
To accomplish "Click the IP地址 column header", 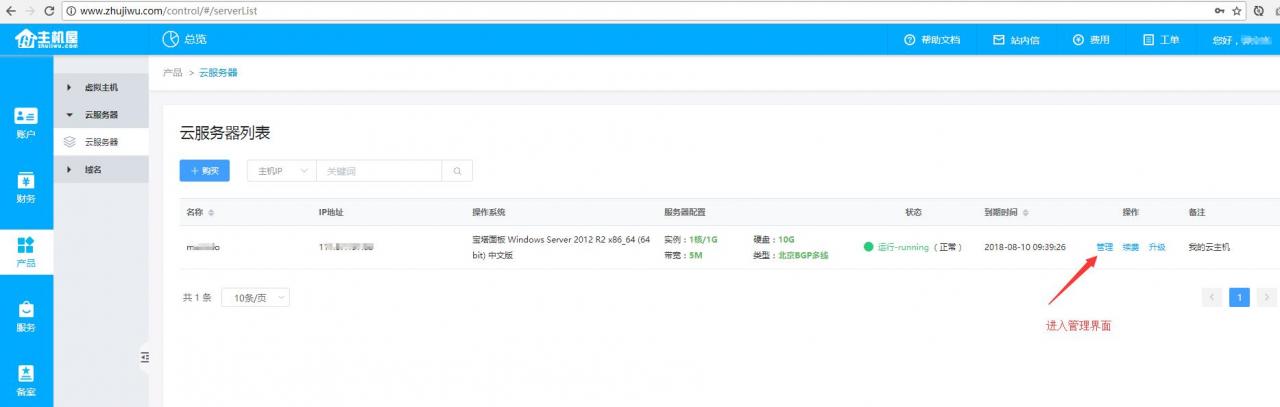I will pyautogui.click(x=331, y=213).
